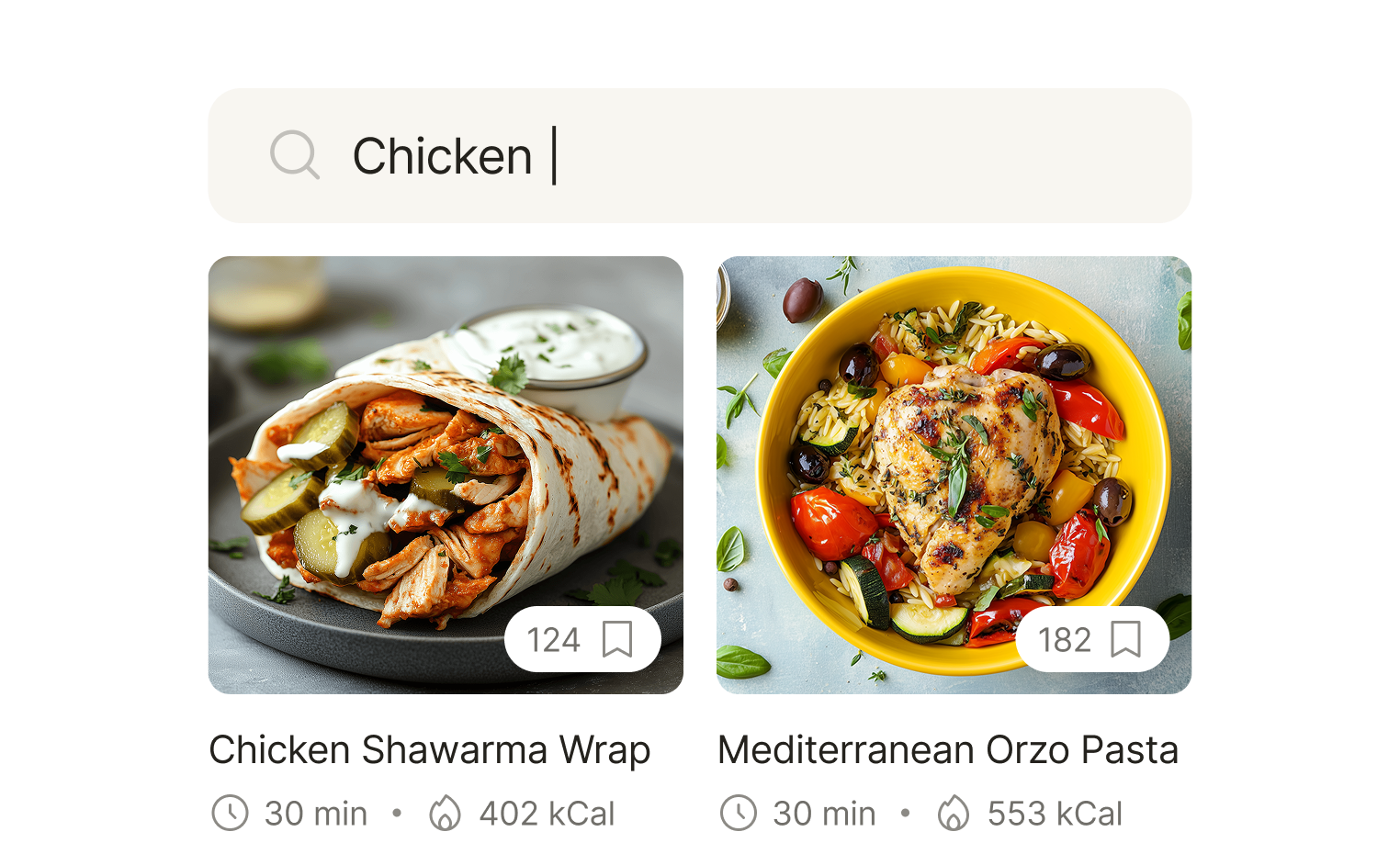Click the empty area of the search bar
Image resolution: width=1400 pixels, height=843 pixels.
click(x=873, y=155)
